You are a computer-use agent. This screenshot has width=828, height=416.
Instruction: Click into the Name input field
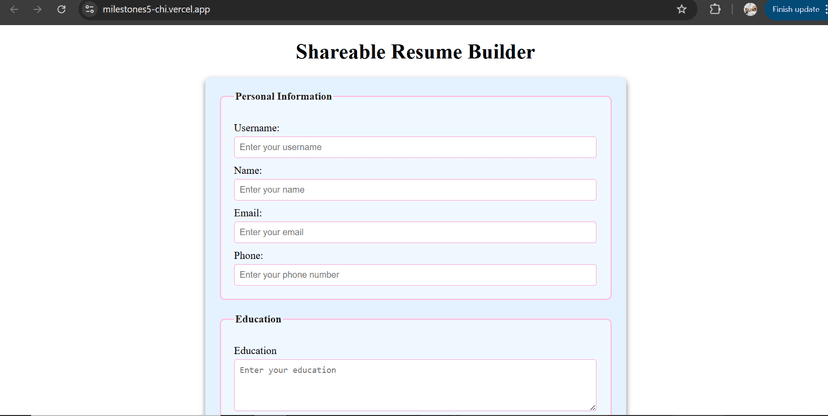[x=415, y=190]
